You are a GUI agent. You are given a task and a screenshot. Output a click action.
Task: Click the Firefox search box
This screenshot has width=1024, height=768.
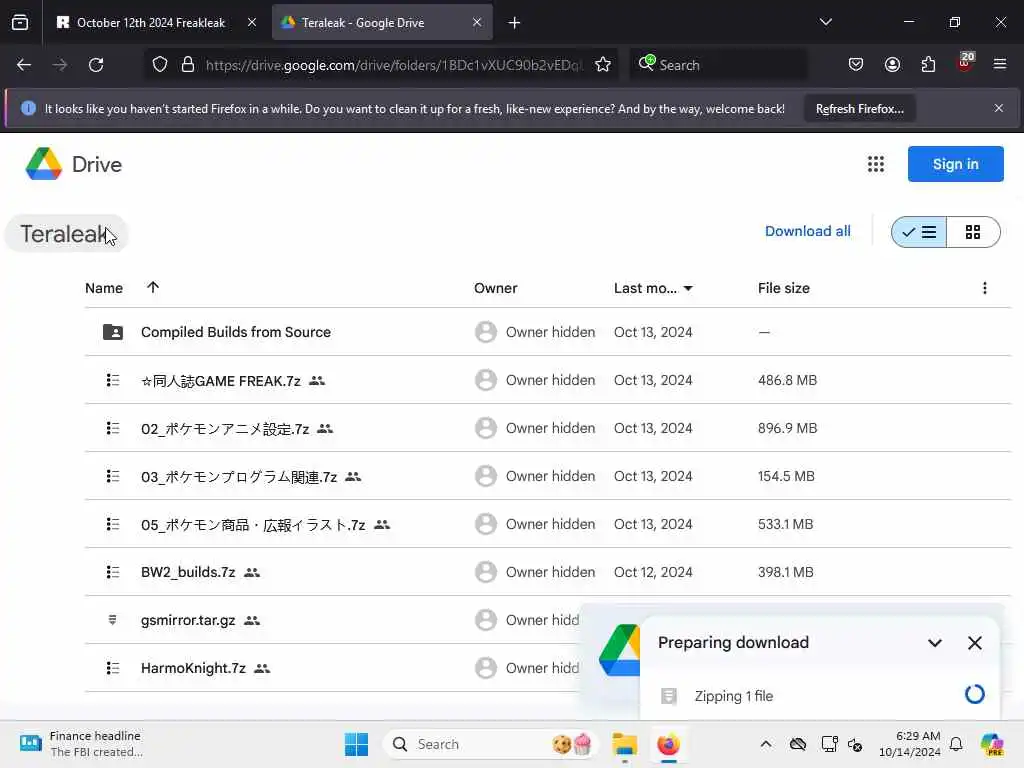[718, 65]
